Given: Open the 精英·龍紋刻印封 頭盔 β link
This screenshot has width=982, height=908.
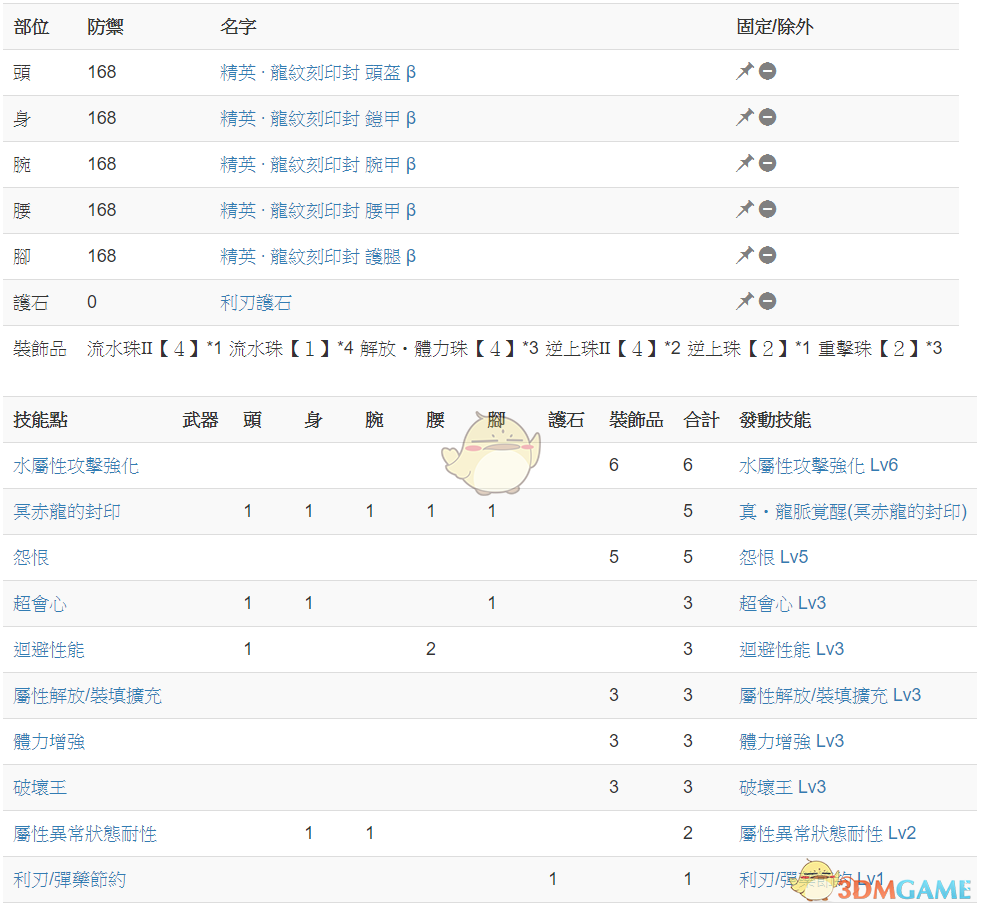Looking at the screenshot, I should 318,73.
